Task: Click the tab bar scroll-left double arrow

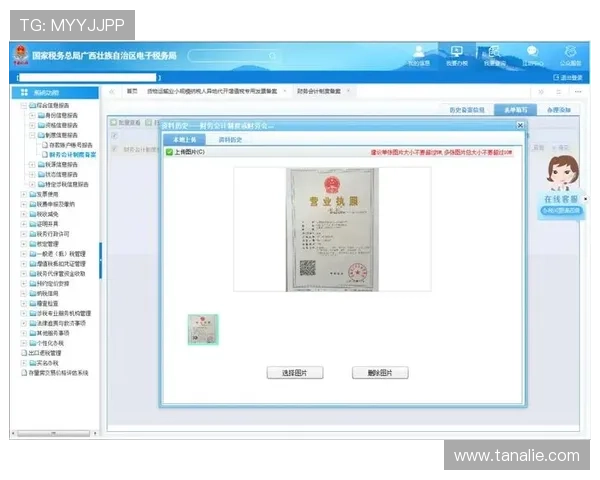Action: [x=112, y=91]
